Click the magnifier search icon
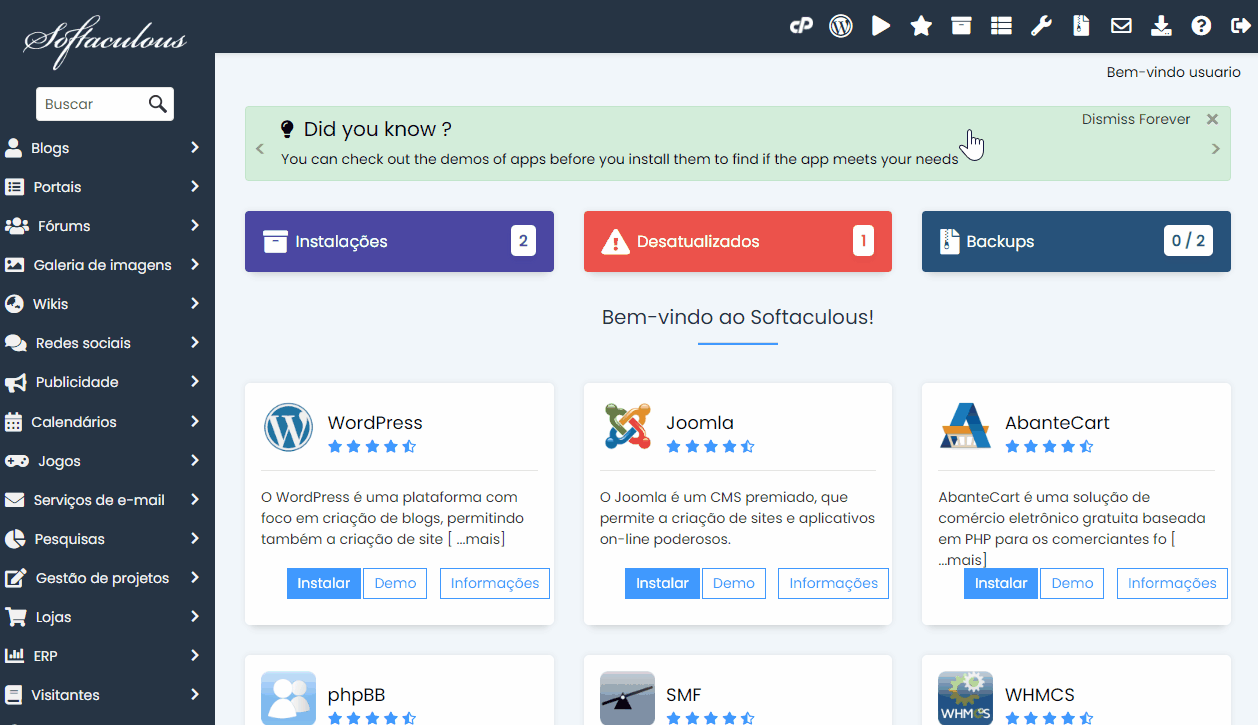This screenshot has height=725, width=1258. click(x=157, y=103)
